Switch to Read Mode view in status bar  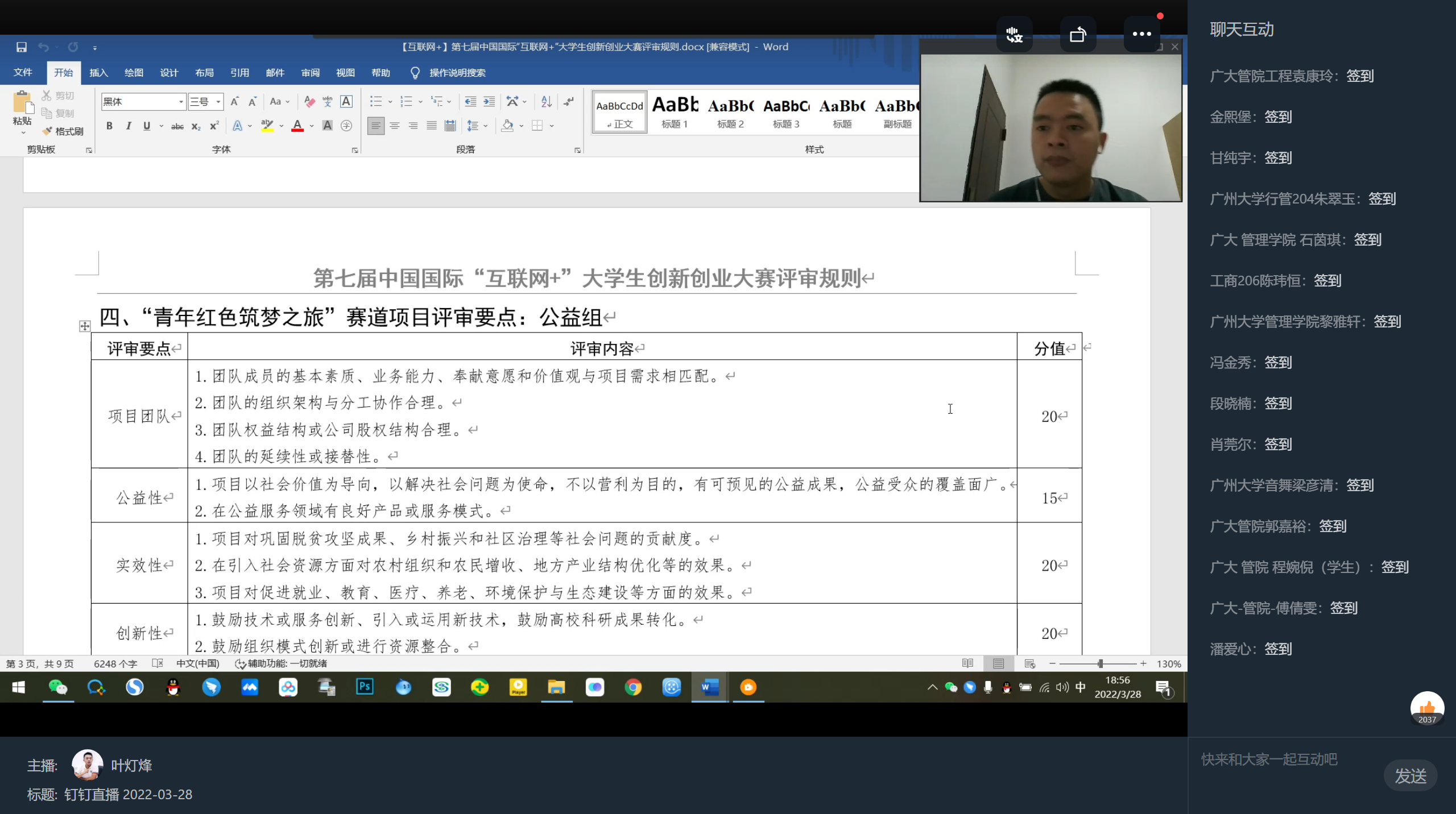[x=967, y=663]
